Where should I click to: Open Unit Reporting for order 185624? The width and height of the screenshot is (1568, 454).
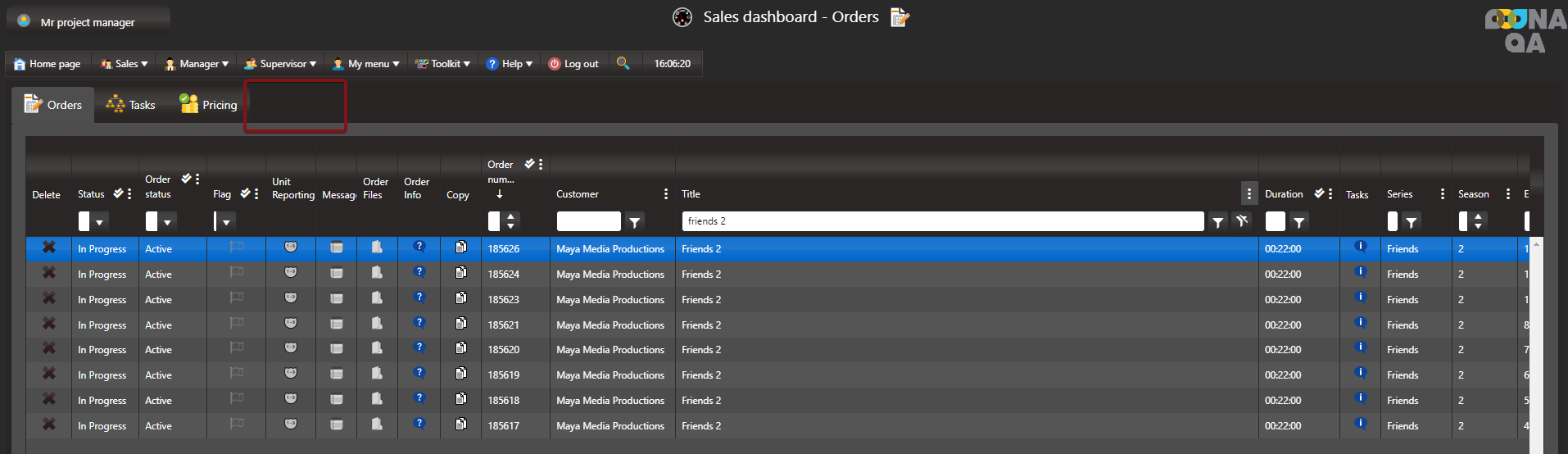tap(291, 273)
